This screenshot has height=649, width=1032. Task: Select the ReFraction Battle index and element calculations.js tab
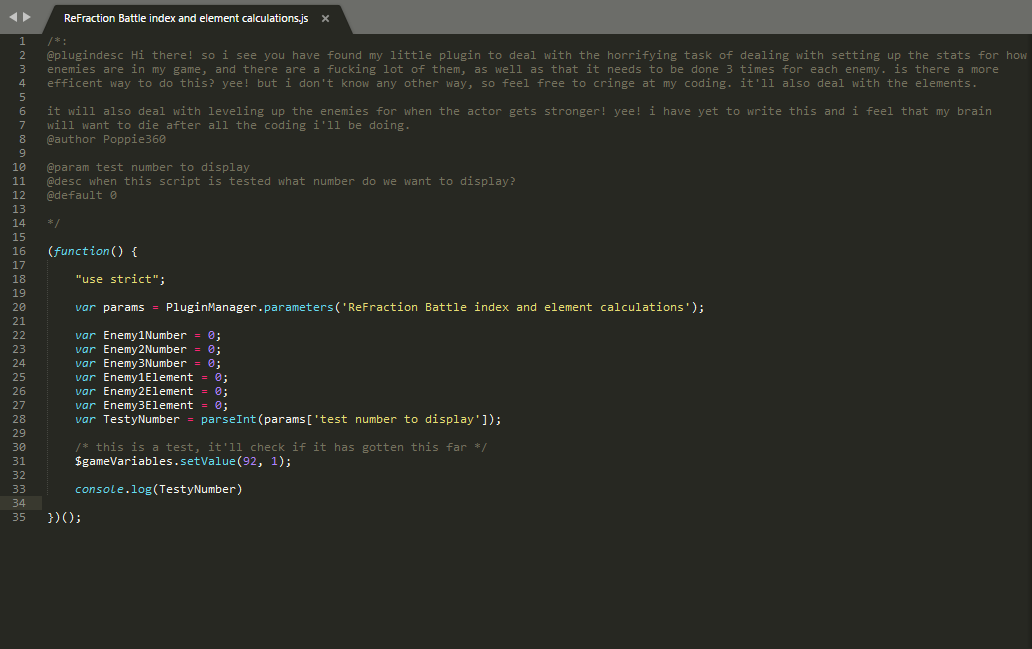pos(186,18)
